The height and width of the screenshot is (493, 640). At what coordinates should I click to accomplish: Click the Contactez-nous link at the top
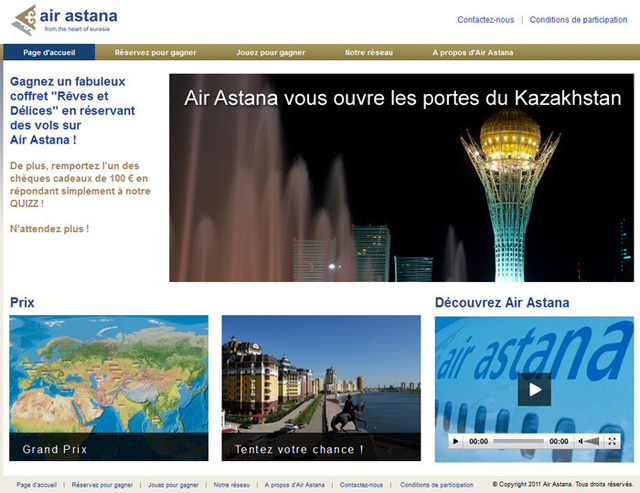pos(486,20)
